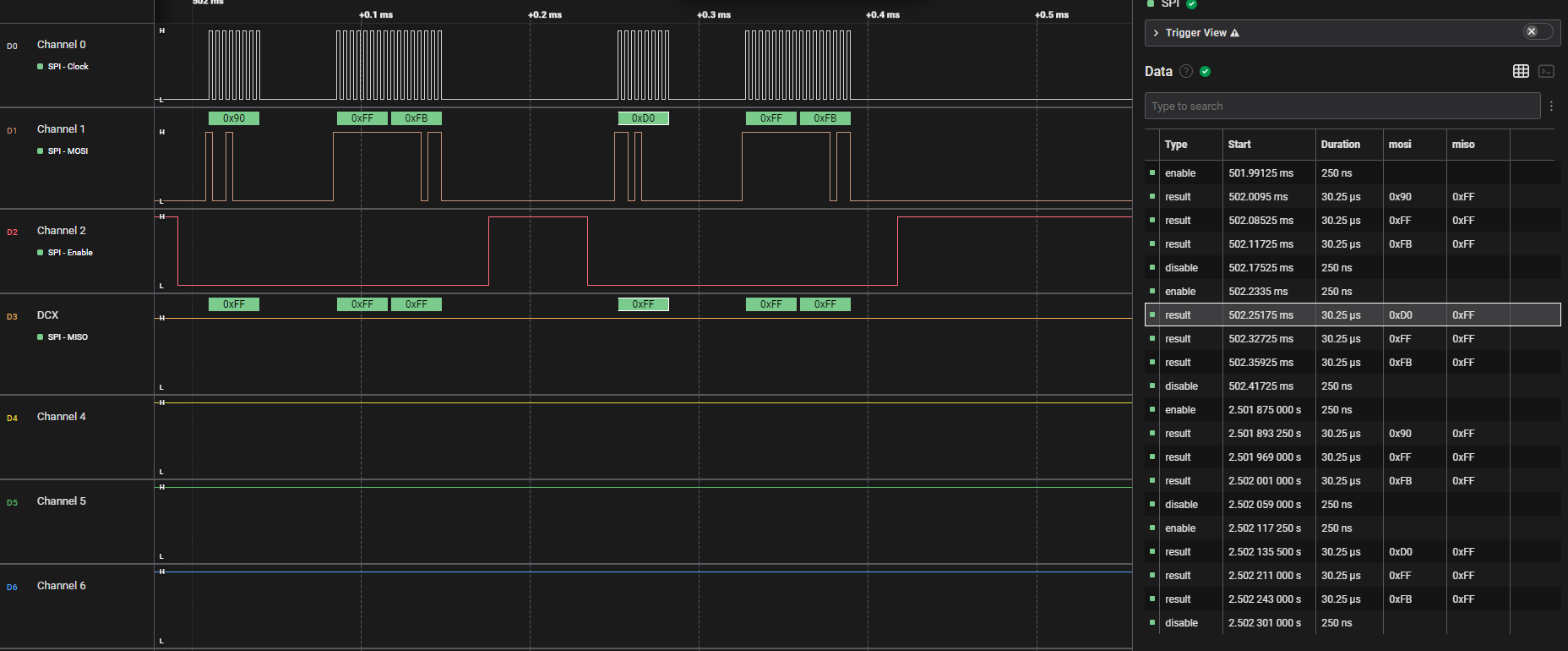
Task: Select the enable row starting at 2.502 117 250 s
Action: click(x=1353, y=528)
